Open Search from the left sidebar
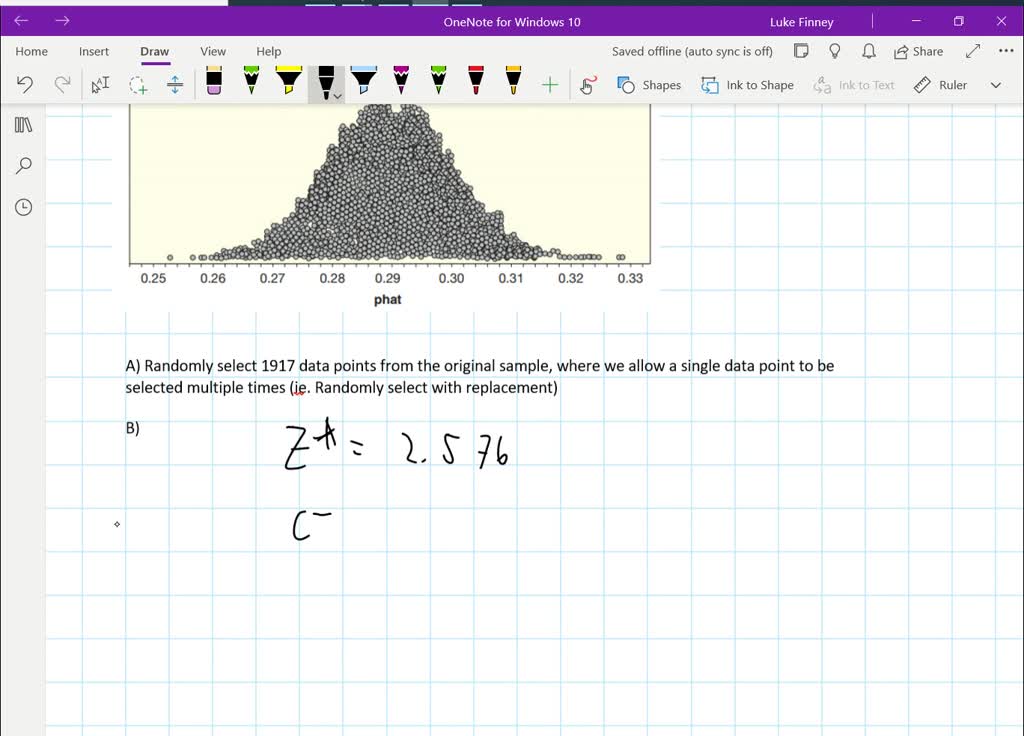 pyautogui.click(x=24, y=165)
